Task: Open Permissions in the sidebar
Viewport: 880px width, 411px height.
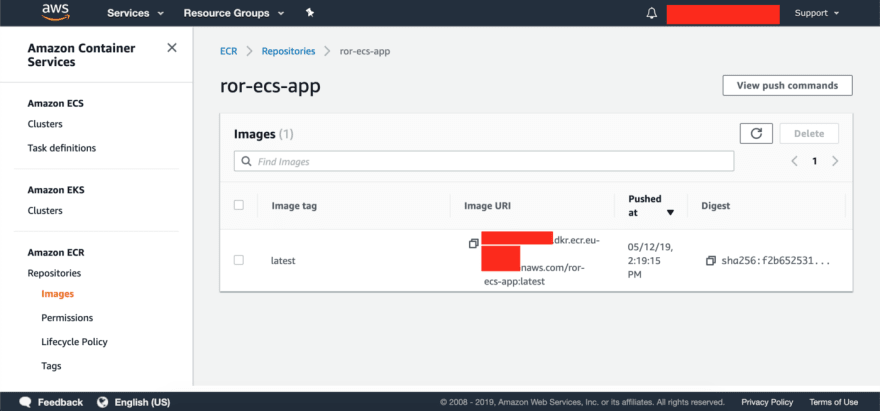Action: (67, 318)
